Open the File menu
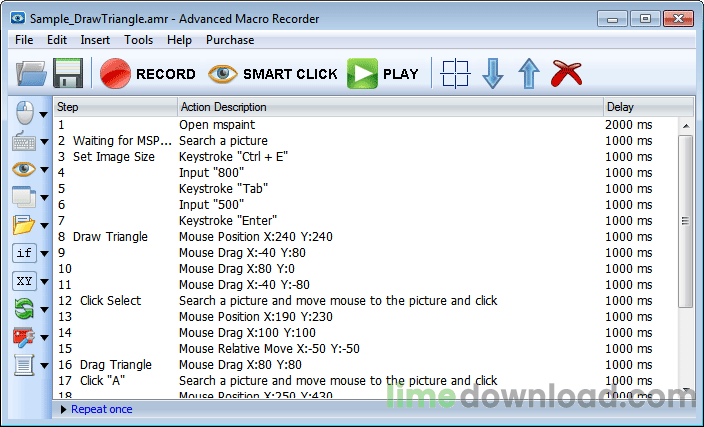 (24, 40)
